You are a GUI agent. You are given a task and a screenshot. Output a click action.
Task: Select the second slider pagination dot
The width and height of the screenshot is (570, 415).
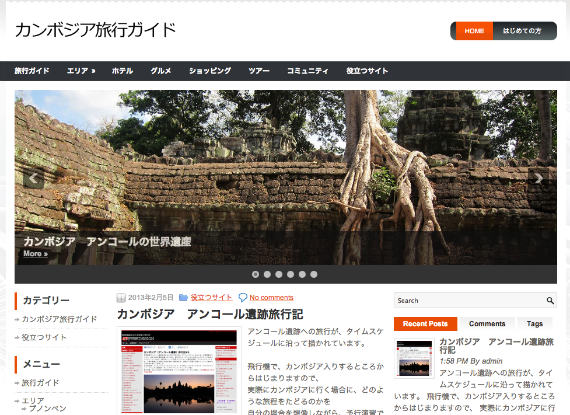coord(267,274)
